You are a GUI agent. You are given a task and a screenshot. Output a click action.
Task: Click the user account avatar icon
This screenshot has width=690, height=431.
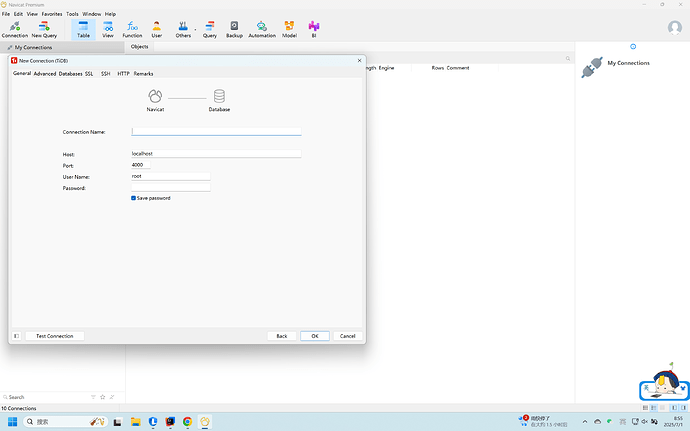675,28
